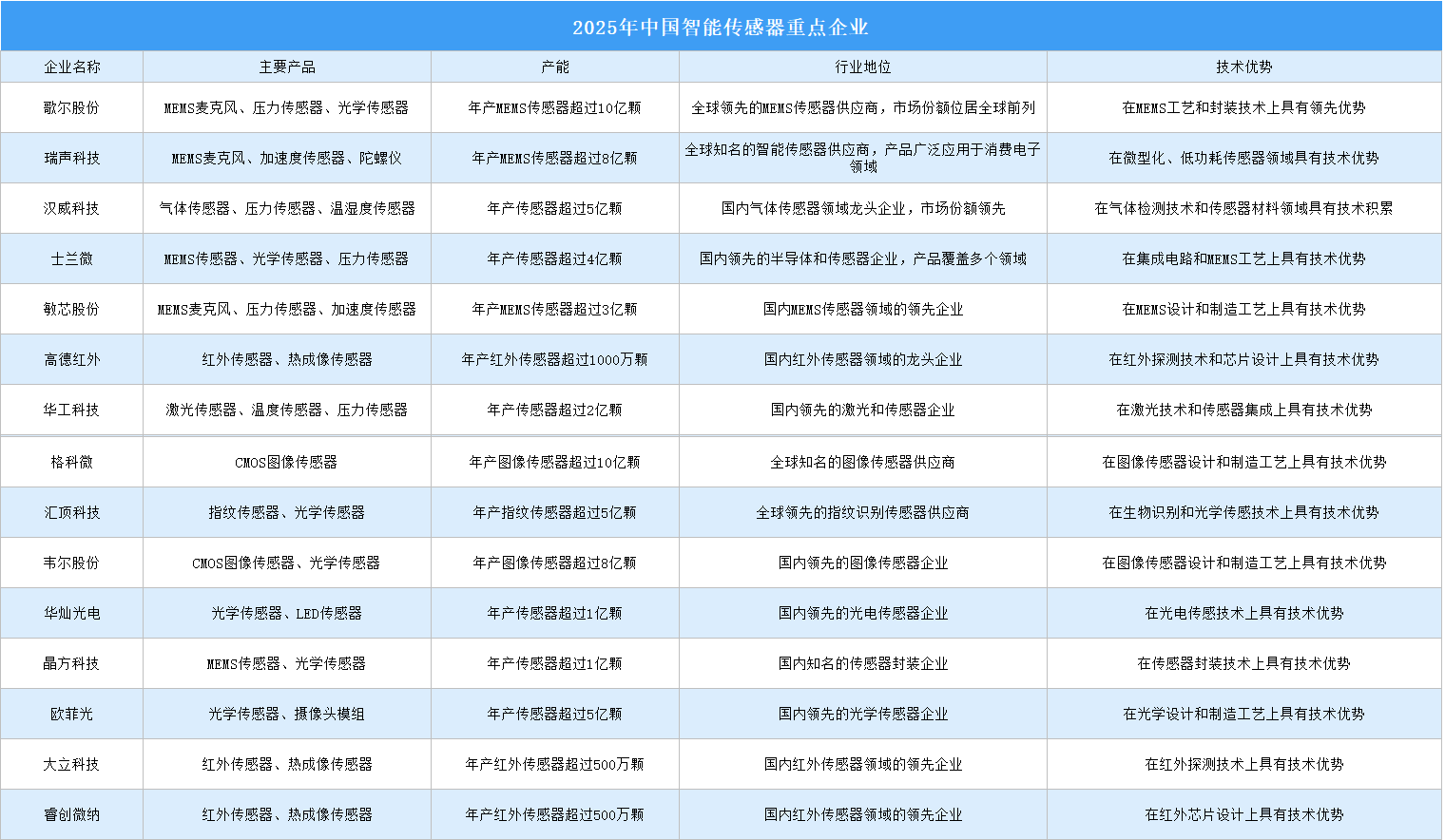
Task: Select 欧菲光's capacity cell 年产传感器超过5亿颗
Action: tap(554, 714)
